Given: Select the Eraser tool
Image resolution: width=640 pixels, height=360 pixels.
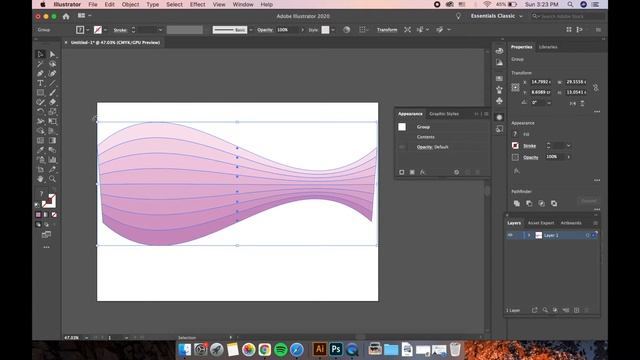Looking at the screenshot, I should coord(52,102).
